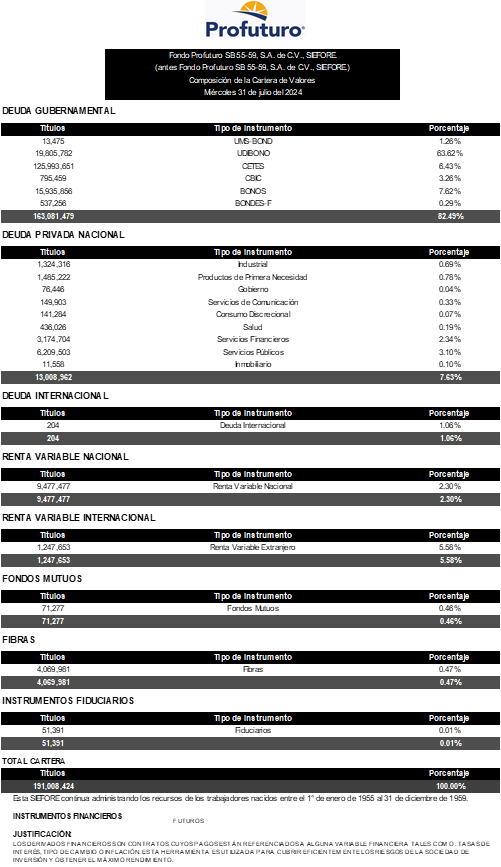Select the 191,008,424 total cartera value
Image resolution: width=501 pixels, height=867 pixels.
click(54, 786)
